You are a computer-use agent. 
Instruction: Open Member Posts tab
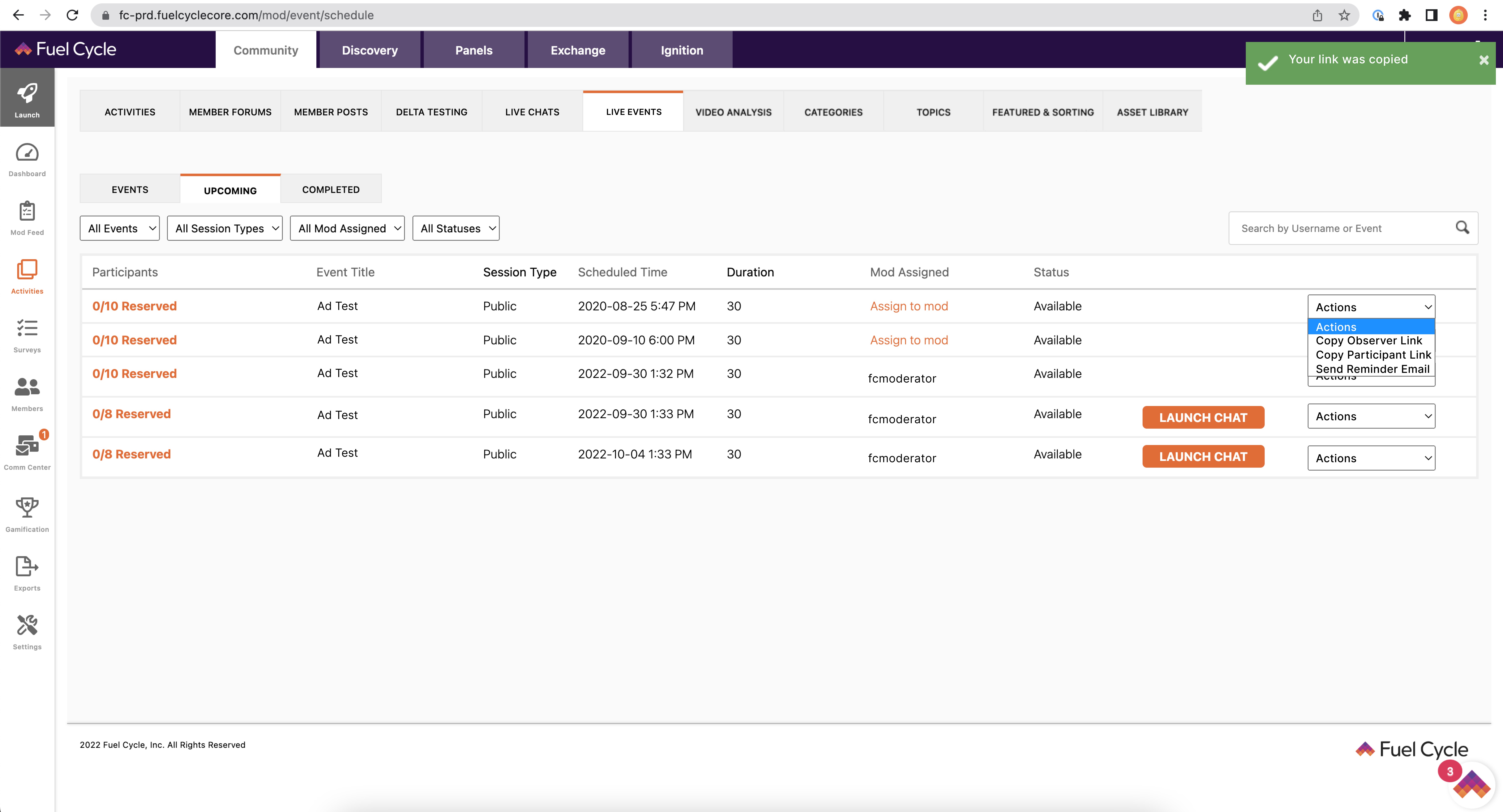coord(331,111)
